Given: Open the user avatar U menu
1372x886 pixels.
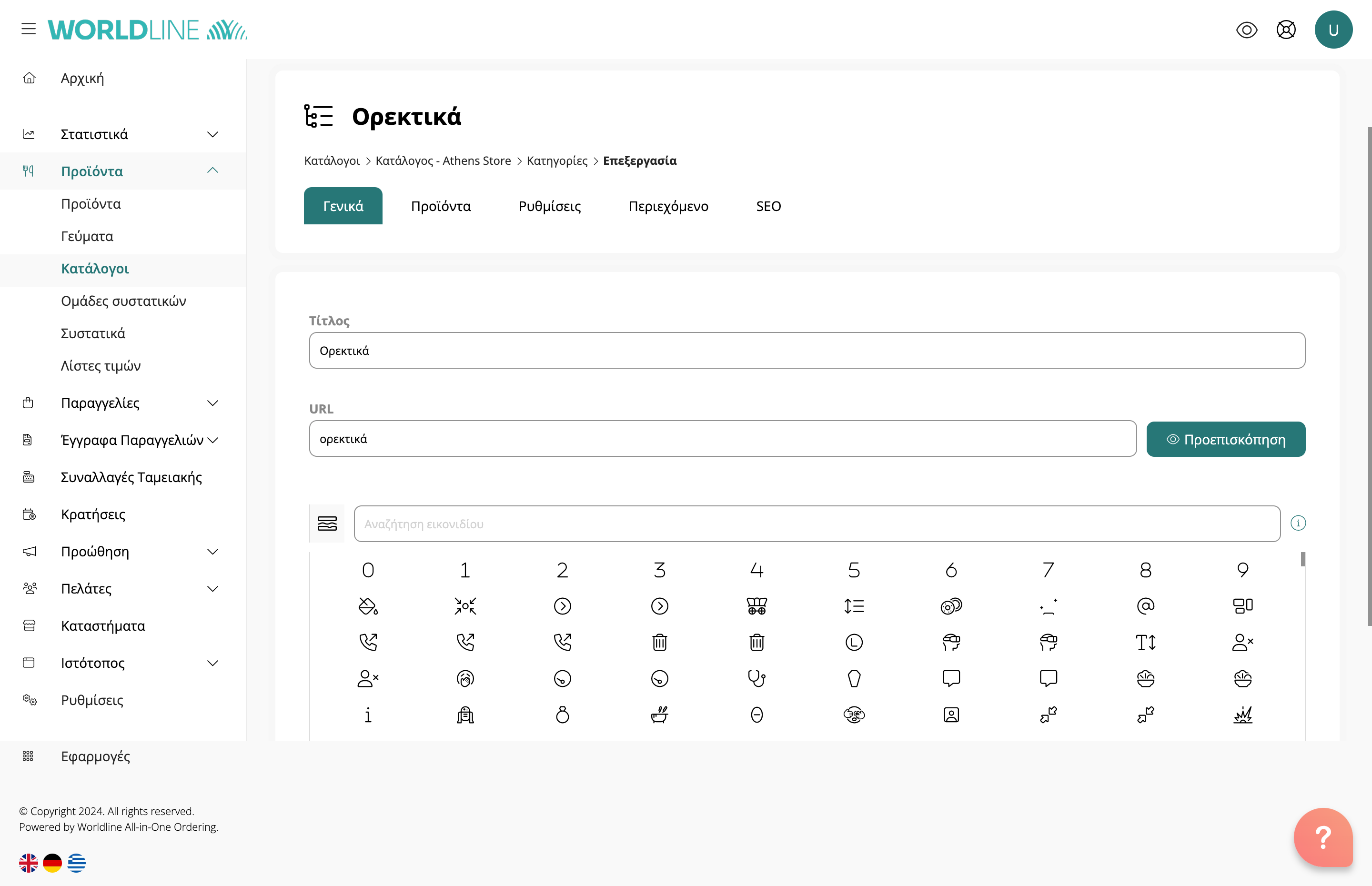Looking at the screenshot, I should pyautogui.click(x=1333, y=30).
